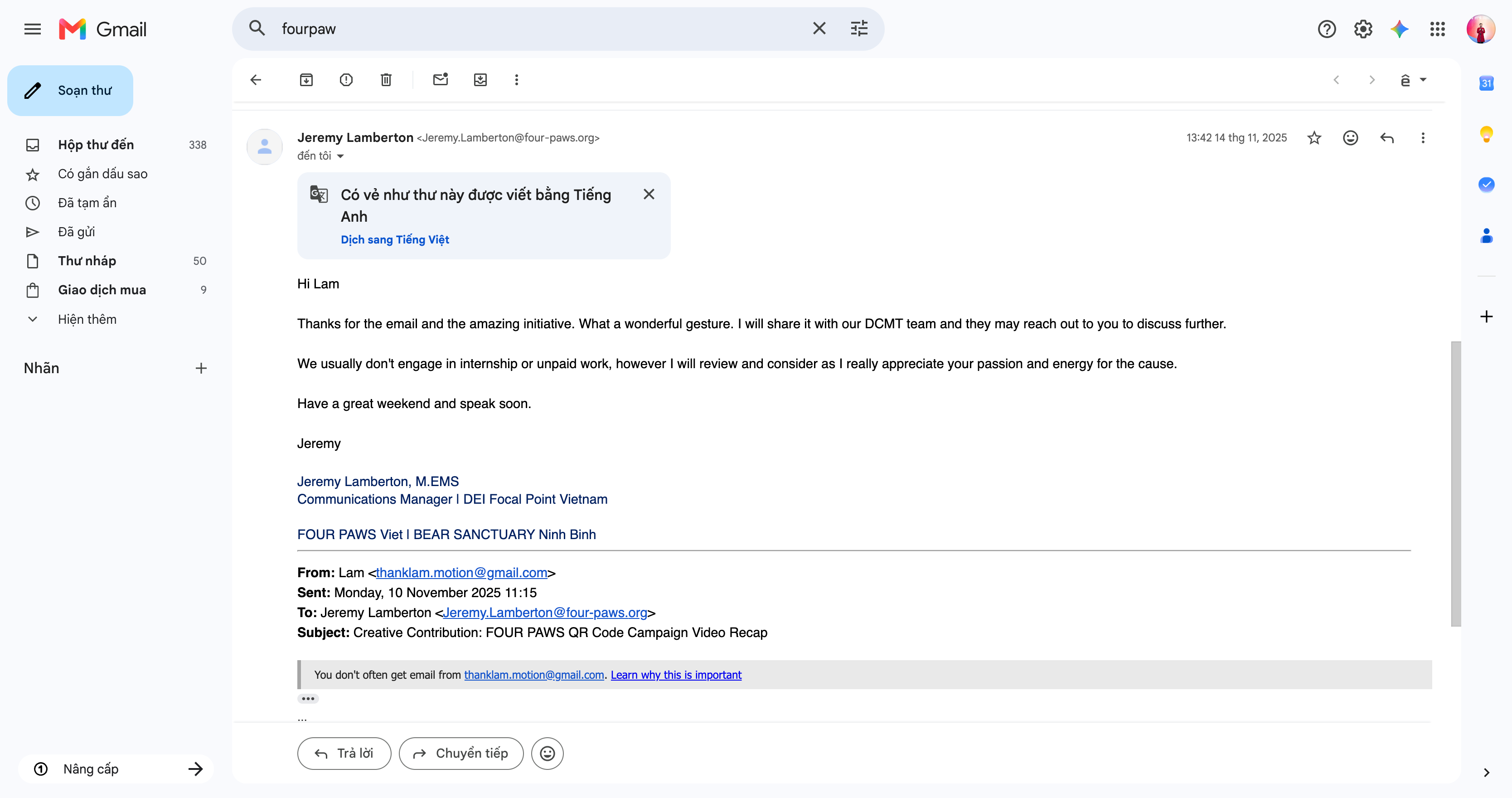1512x798 pixels.
Task: Open message more options menu
Action: 1423,138
